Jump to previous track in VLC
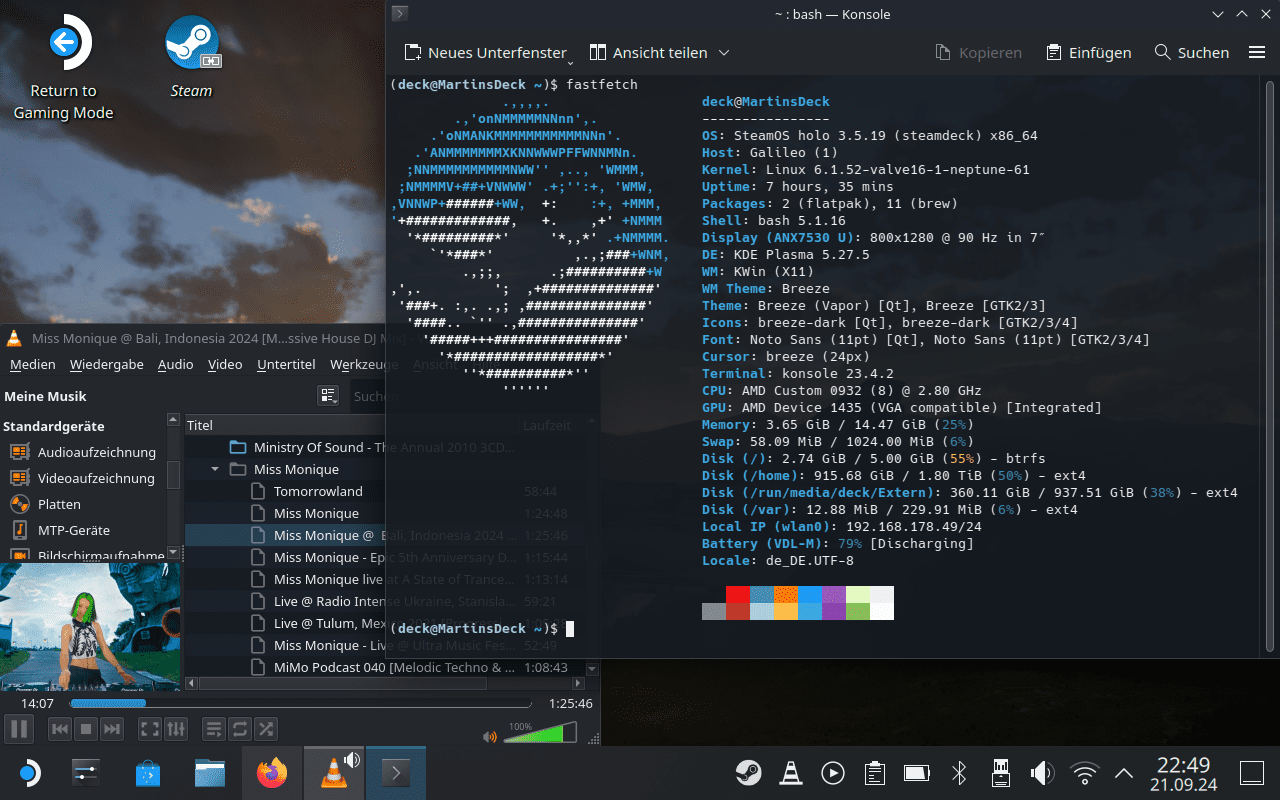Screen dimensions: 1280x800 (60, 729)
